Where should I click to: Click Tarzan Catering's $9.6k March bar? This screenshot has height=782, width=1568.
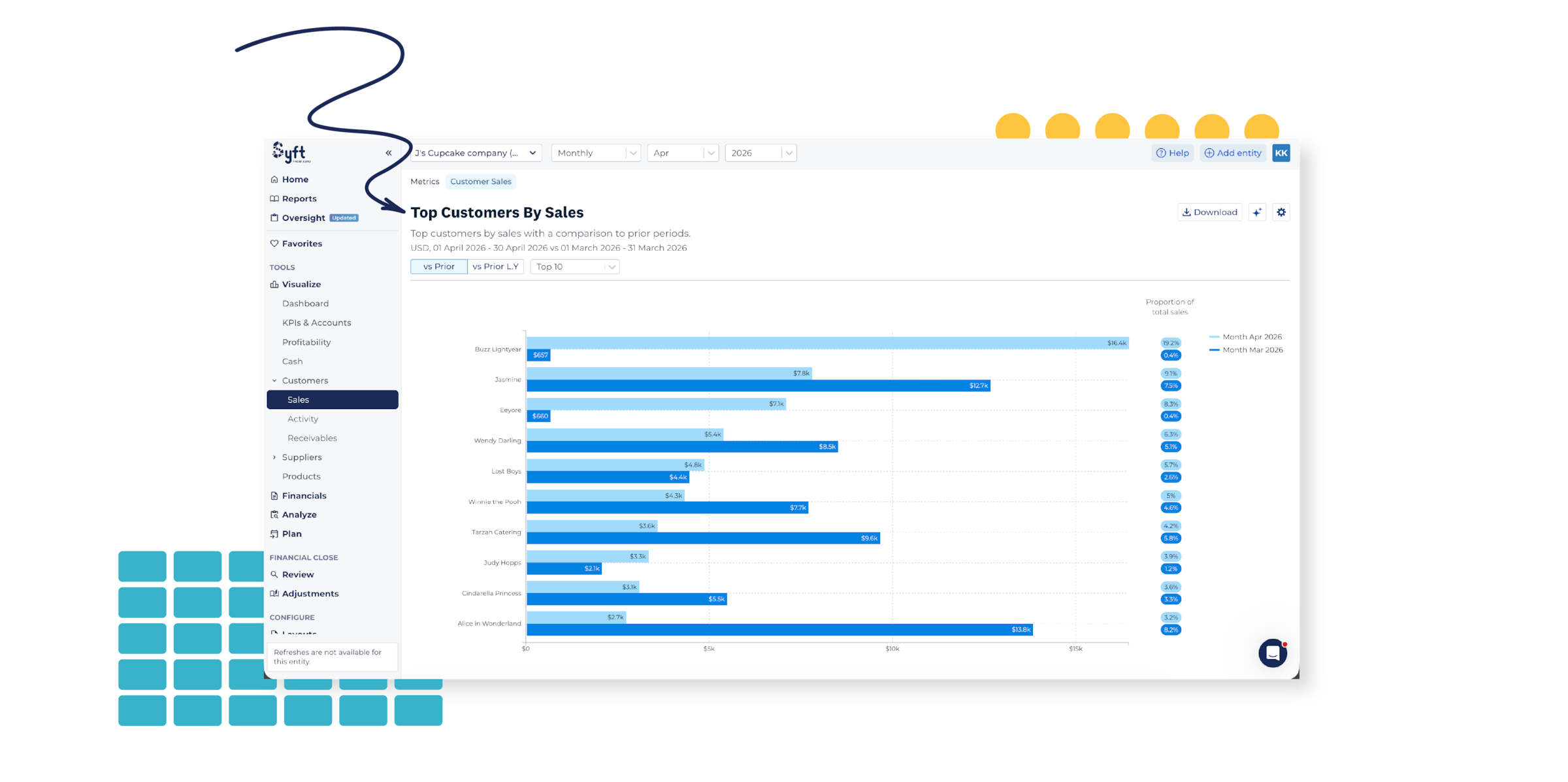point(703,538)
